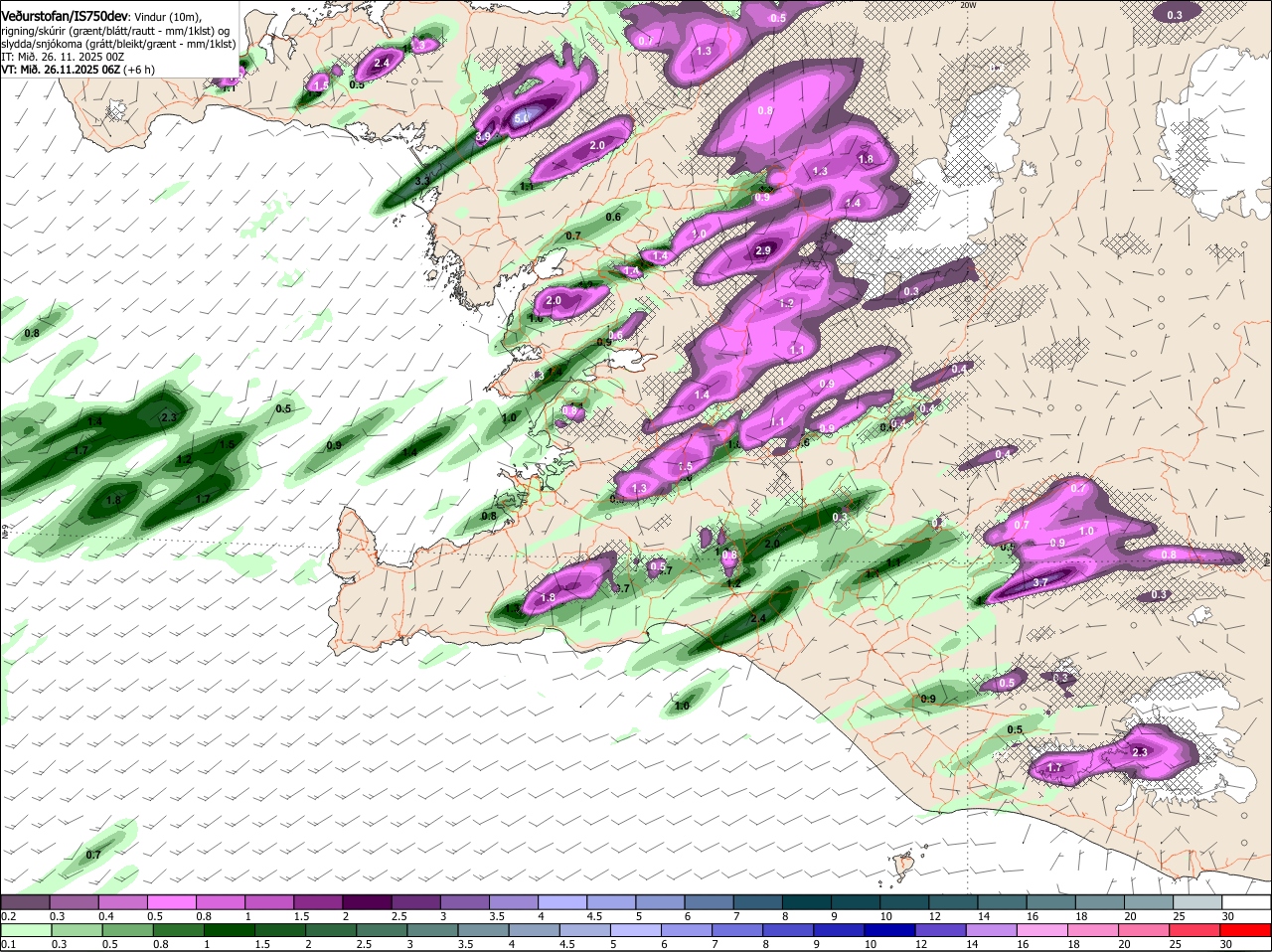
Task: Click the dark green swatch at 1 in lower legend
Action: point(232,930)
